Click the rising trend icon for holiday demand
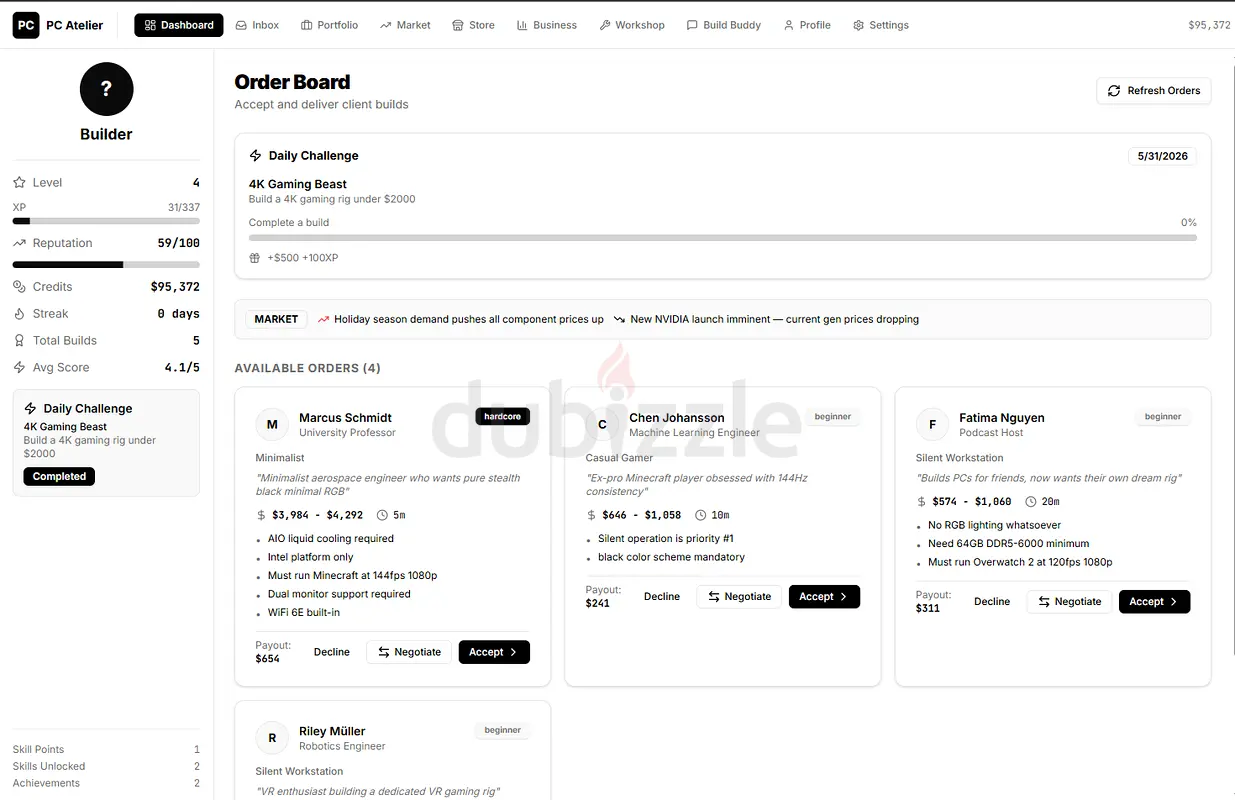This screenshot has height=800, width=1235. tap(323, 320)
